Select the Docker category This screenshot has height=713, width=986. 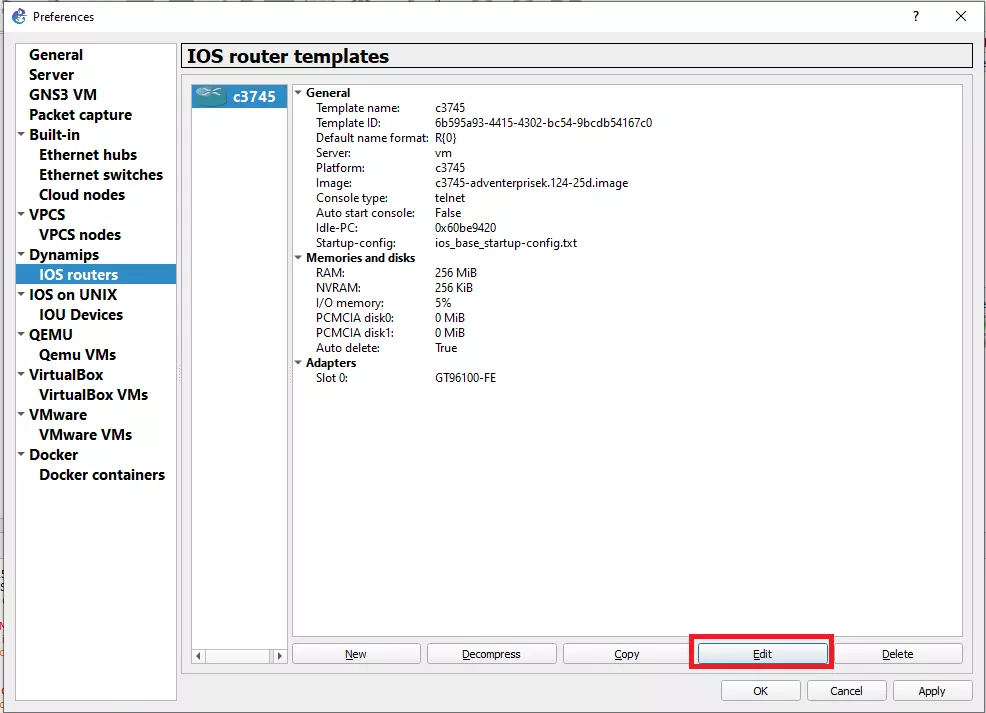53,455
